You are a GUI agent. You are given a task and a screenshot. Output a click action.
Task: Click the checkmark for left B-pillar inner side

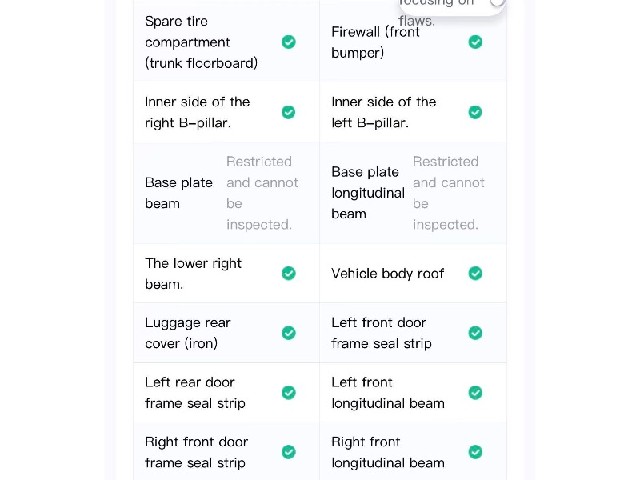(475, 112)
